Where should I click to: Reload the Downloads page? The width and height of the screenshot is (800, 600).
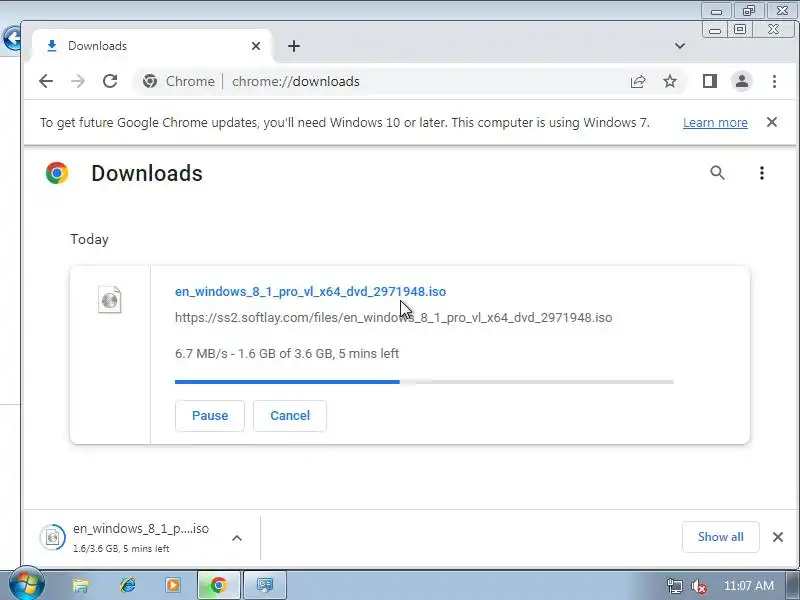coord(110,81)
